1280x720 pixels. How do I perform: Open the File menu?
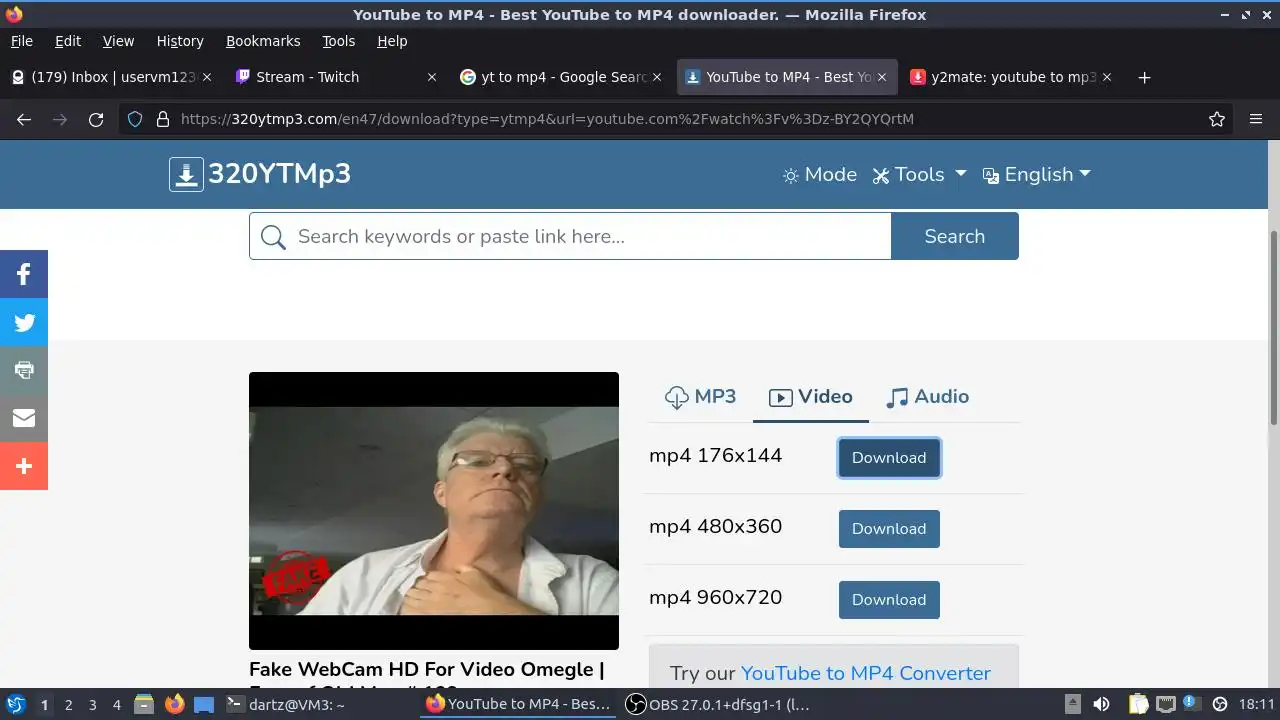pyautogui.click(x=21, y=41)
